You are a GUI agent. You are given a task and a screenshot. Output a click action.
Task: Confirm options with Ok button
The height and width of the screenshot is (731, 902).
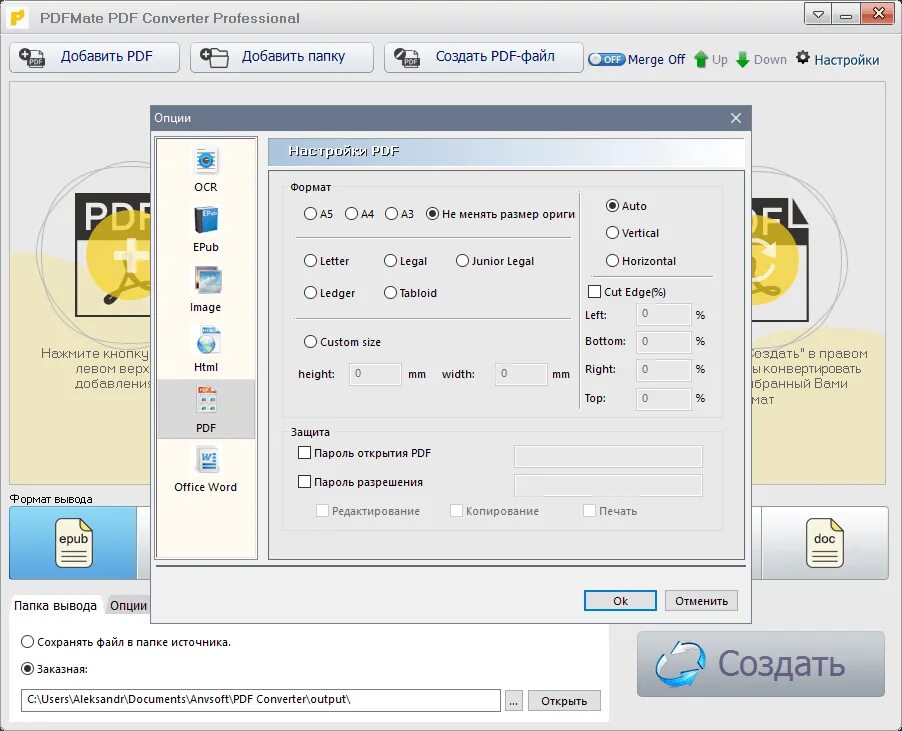point(620,601)
